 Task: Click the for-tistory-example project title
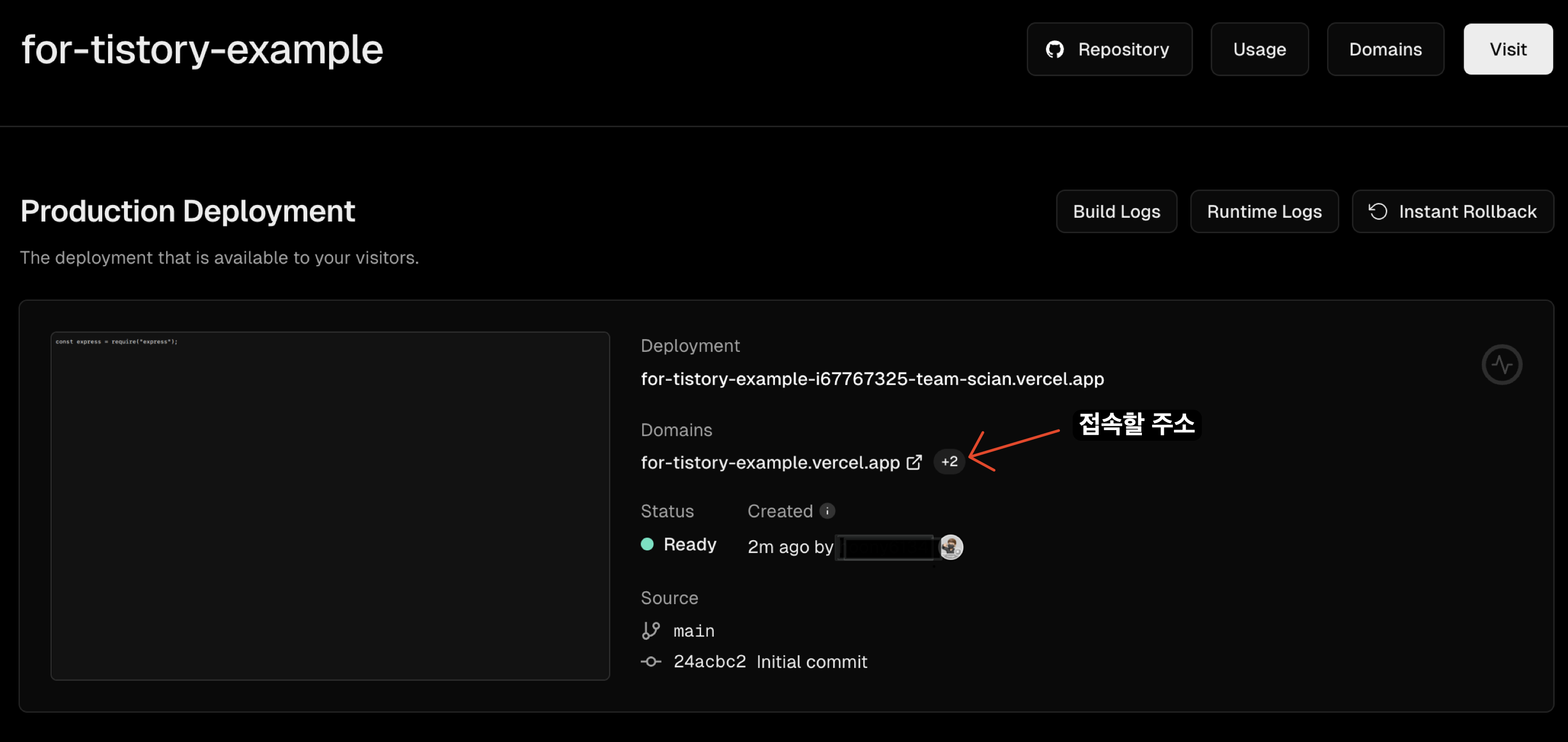click(x=202, y=50)
